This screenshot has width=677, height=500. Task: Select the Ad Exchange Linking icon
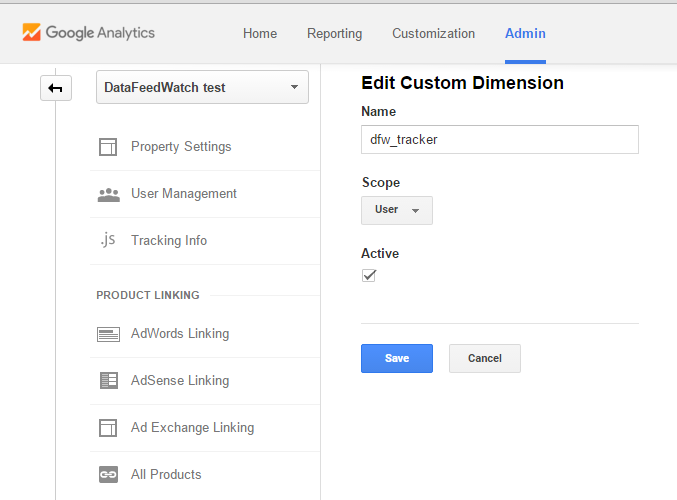coord(108,428)
